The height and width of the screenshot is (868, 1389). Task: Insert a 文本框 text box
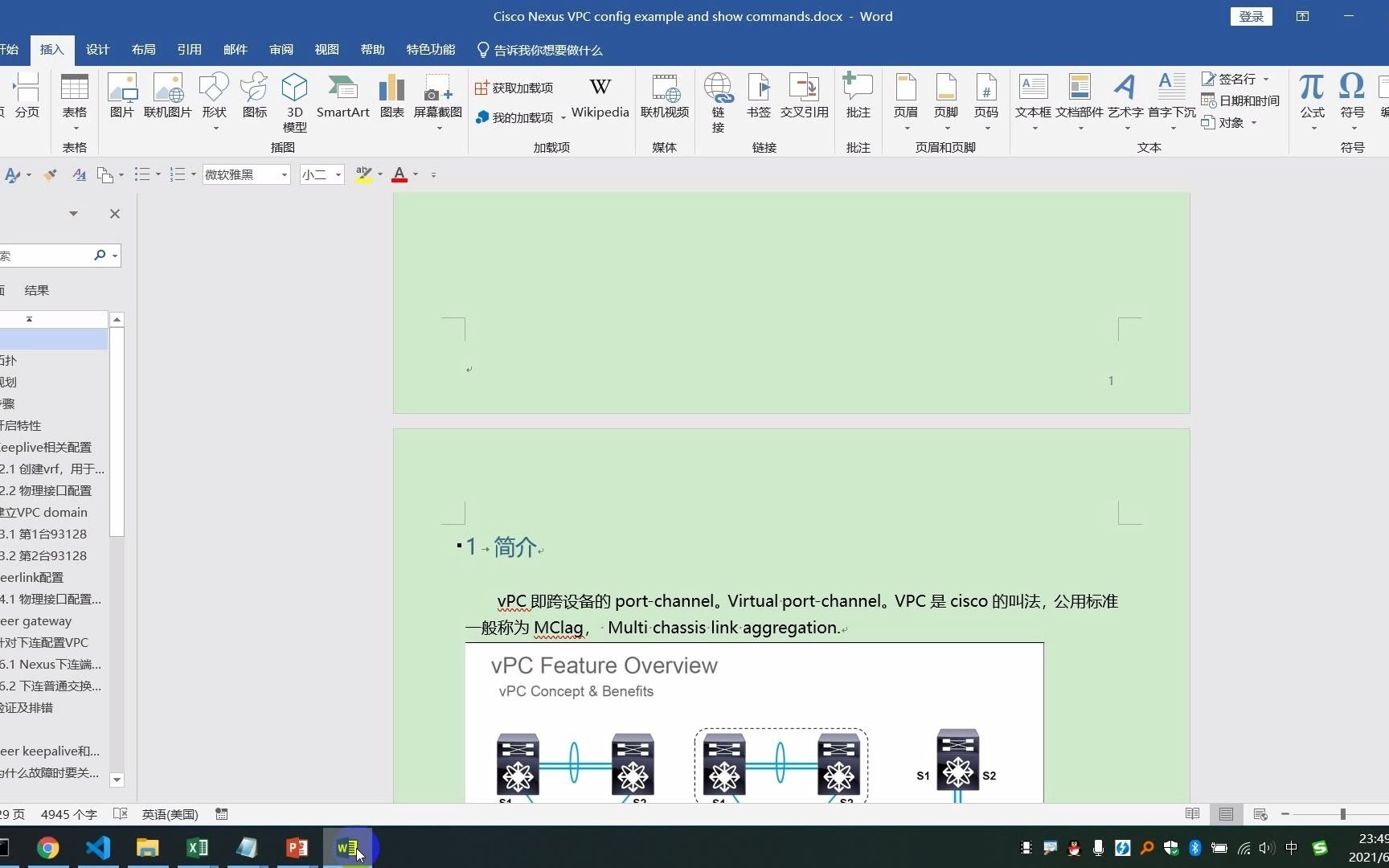(1033, 102)
